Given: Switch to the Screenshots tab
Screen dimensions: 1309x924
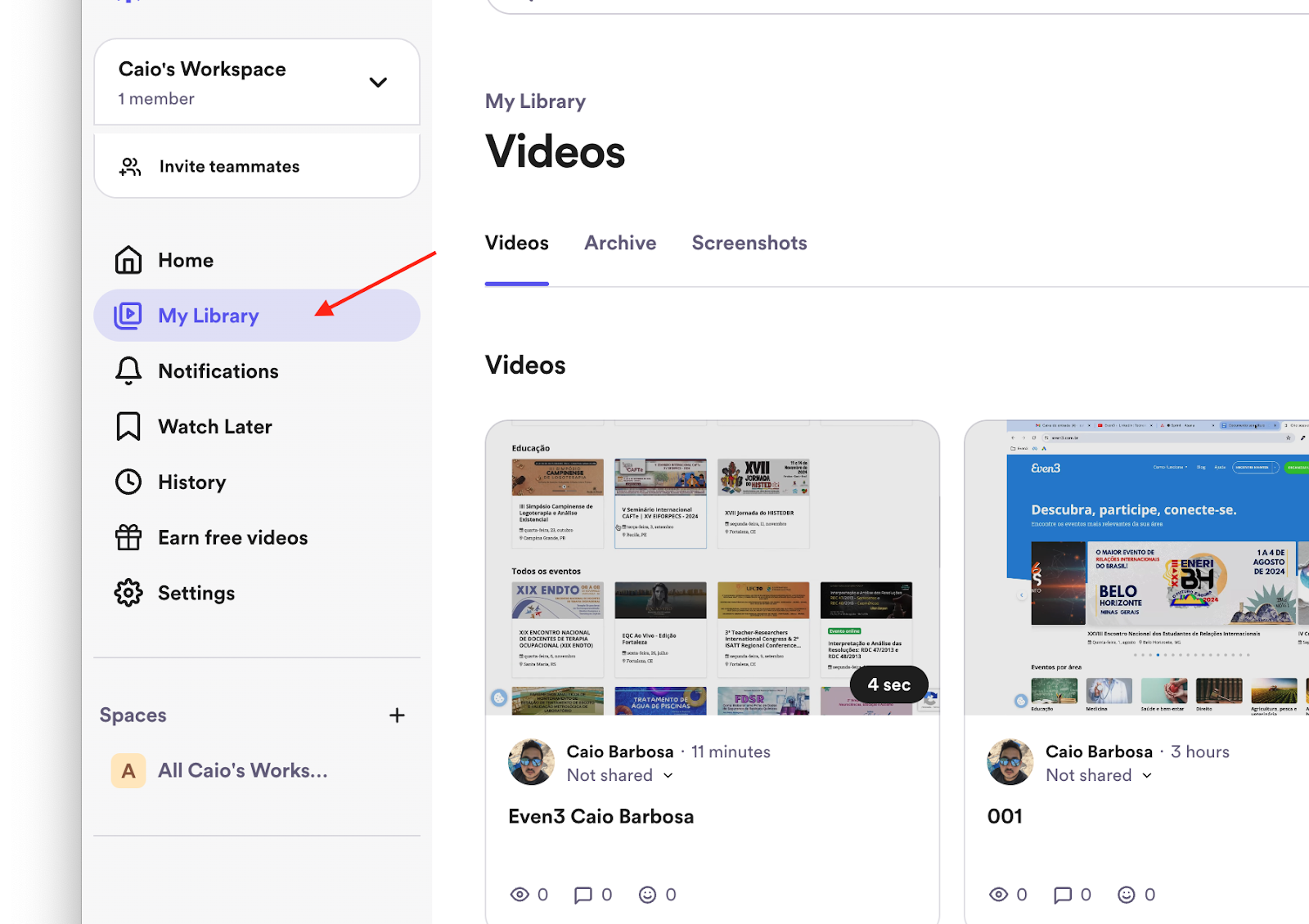Looking at the screenshot, I should point(749,243).
